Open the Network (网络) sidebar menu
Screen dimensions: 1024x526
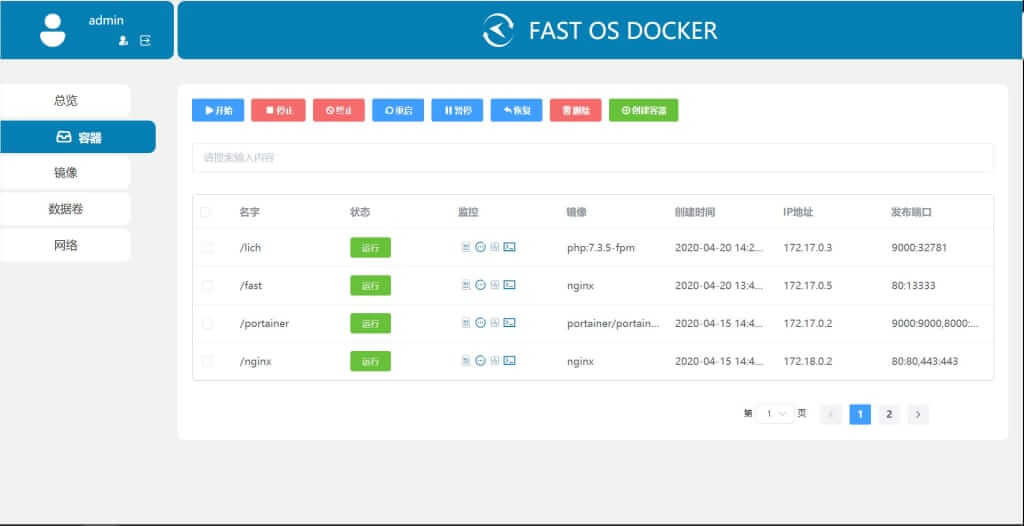click(x=65, y=246)
